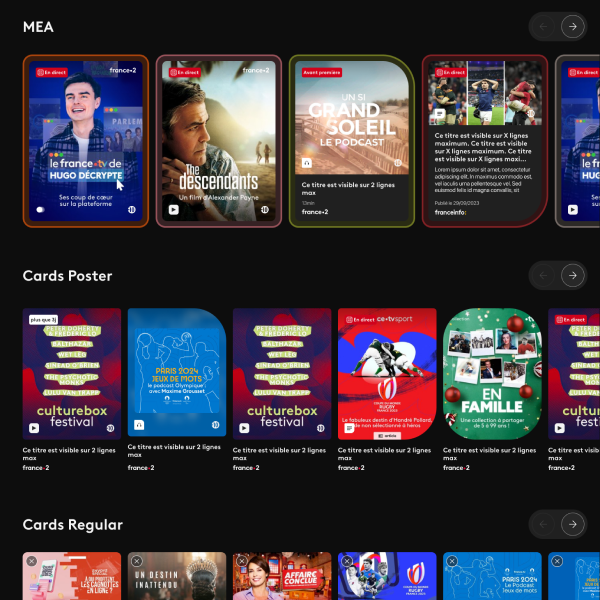Click 'En direct' badge on The Descendants card
The width and height of the screenshot is (600, 600).
coord(185,72)
